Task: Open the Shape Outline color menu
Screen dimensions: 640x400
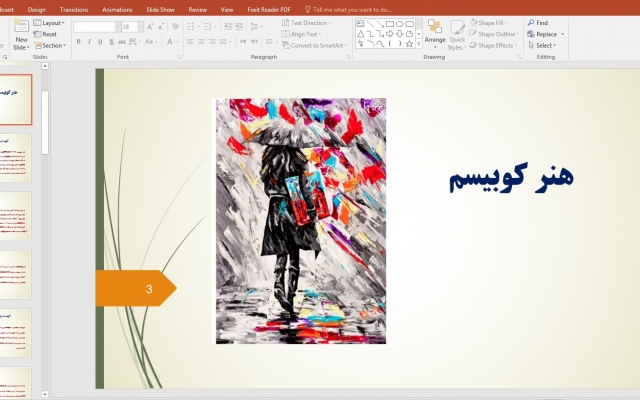Action: (494, 34)
